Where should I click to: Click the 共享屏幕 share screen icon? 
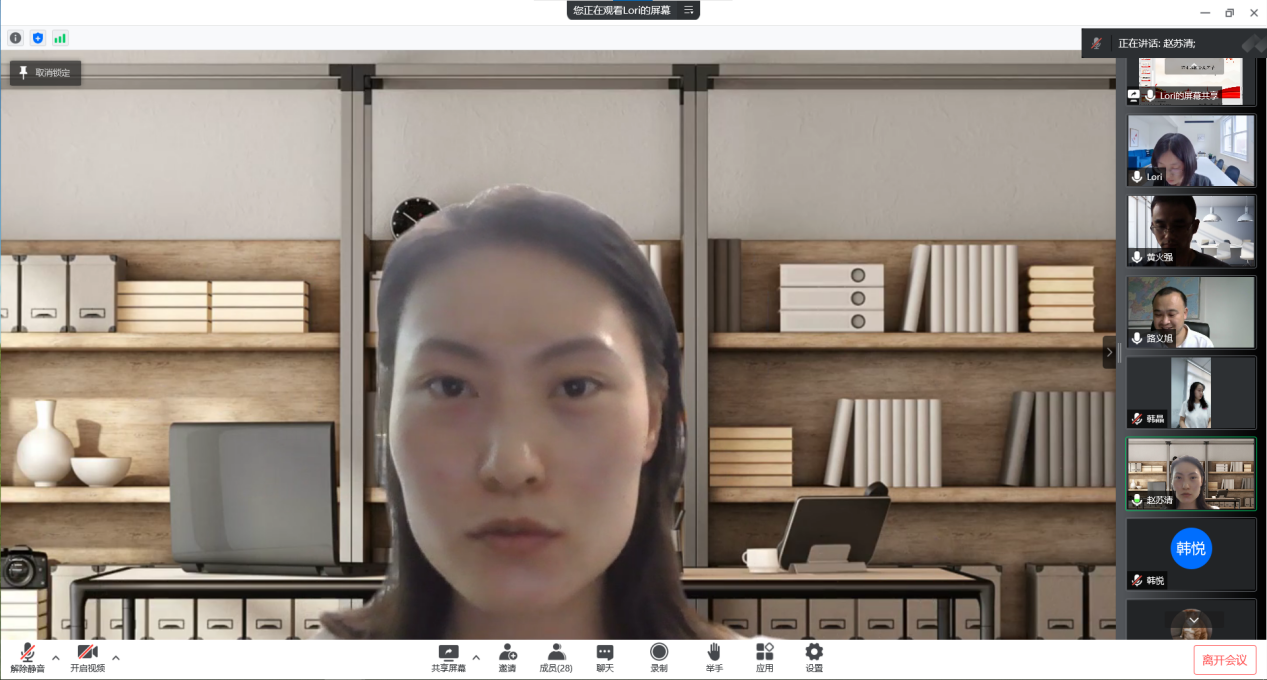point(448,657)
